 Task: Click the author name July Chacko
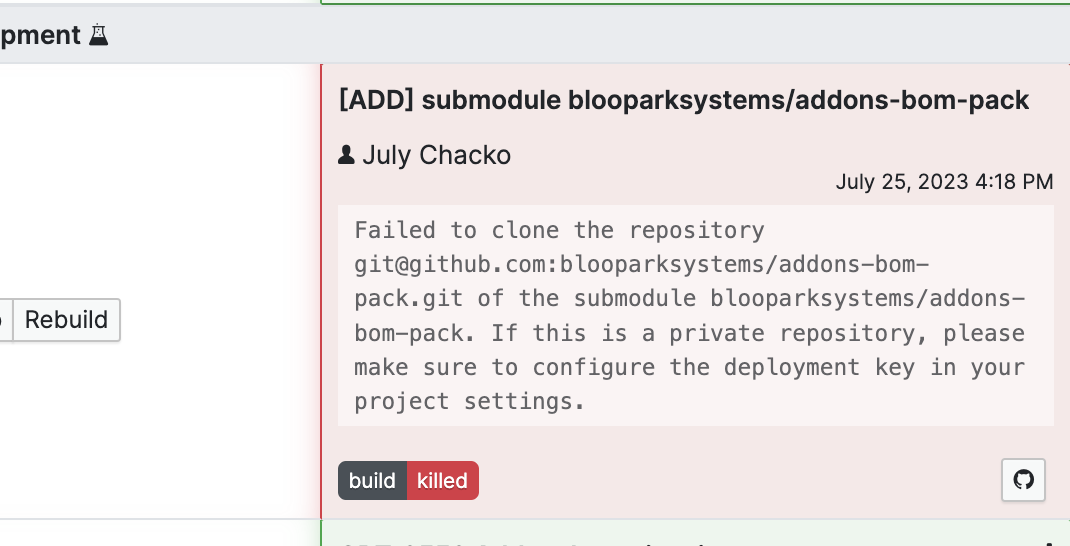437,156
